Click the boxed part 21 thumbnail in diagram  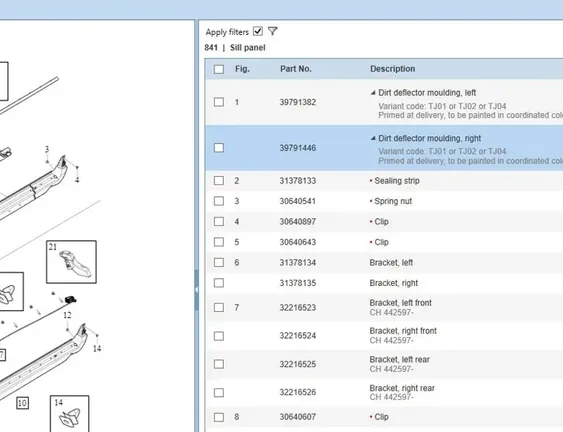(71, 262)
